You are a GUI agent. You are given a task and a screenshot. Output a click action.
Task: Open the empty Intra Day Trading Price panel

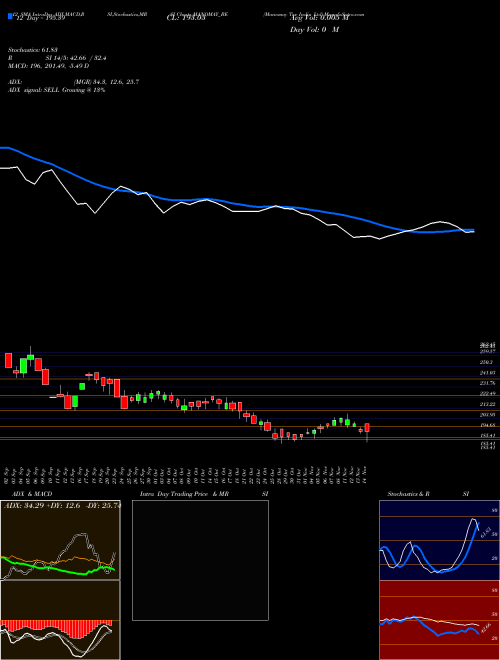pos(200,560)
